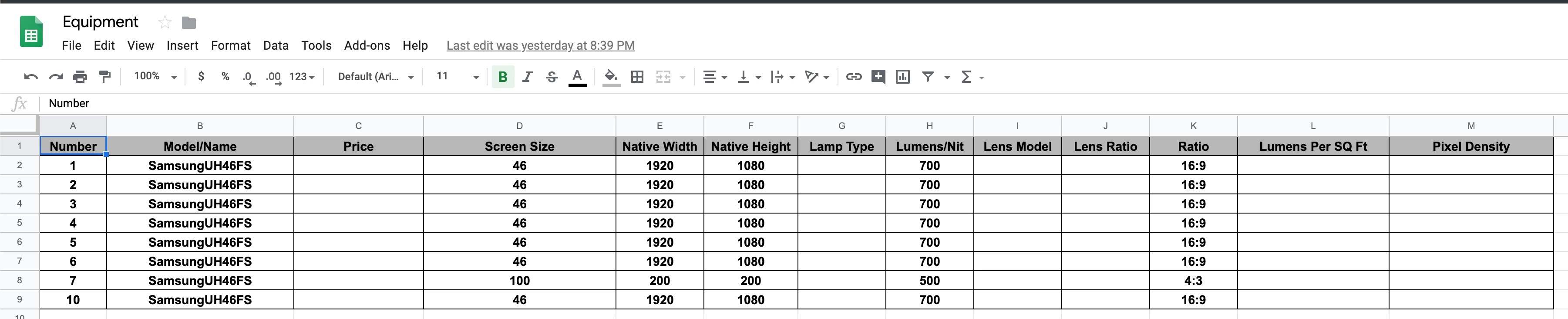
Task: Open text rotation dropdown
Action: pos(817,77)
